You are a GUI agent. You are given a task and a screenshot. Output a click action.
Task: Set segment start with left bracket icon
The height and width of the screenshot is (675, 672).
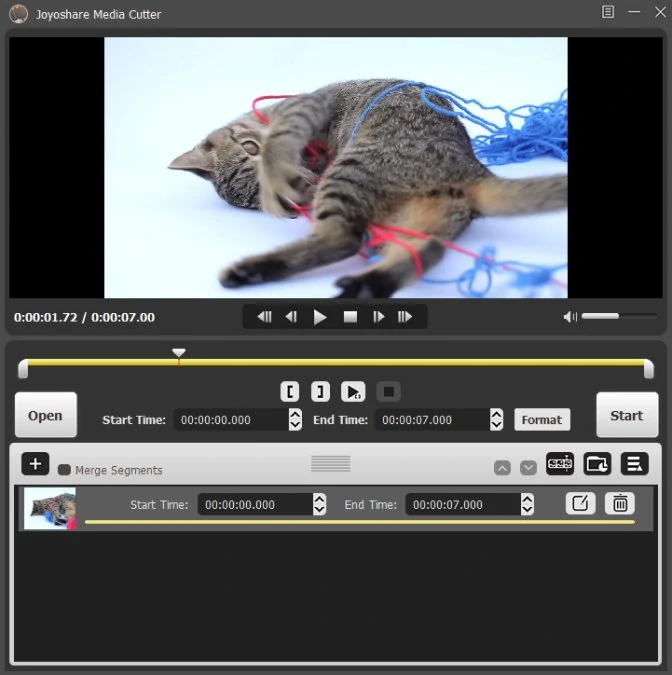point(290,392)
